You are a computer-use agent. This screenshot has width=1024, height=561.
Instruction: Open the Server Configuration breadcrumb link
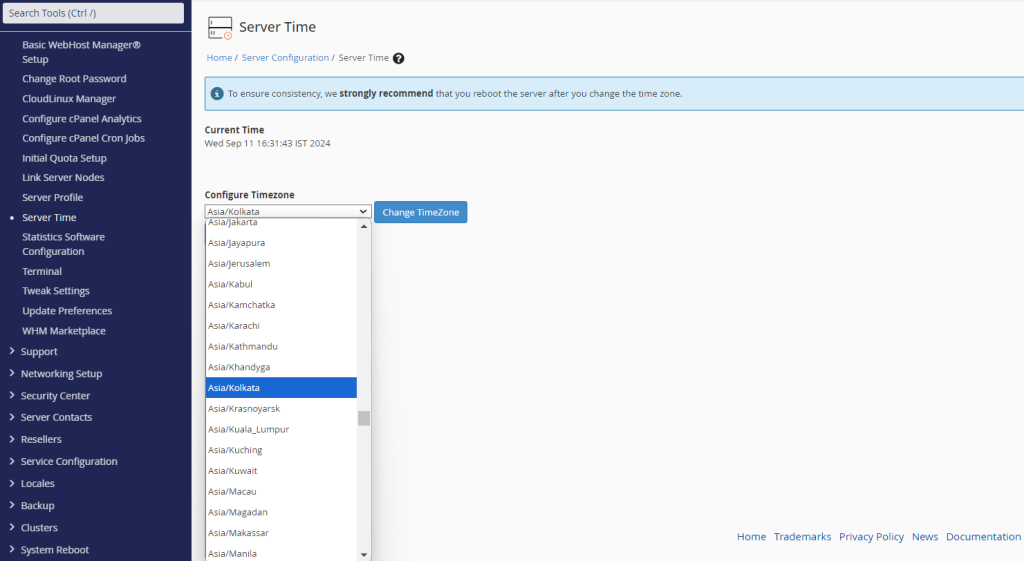tap(285, 58)
